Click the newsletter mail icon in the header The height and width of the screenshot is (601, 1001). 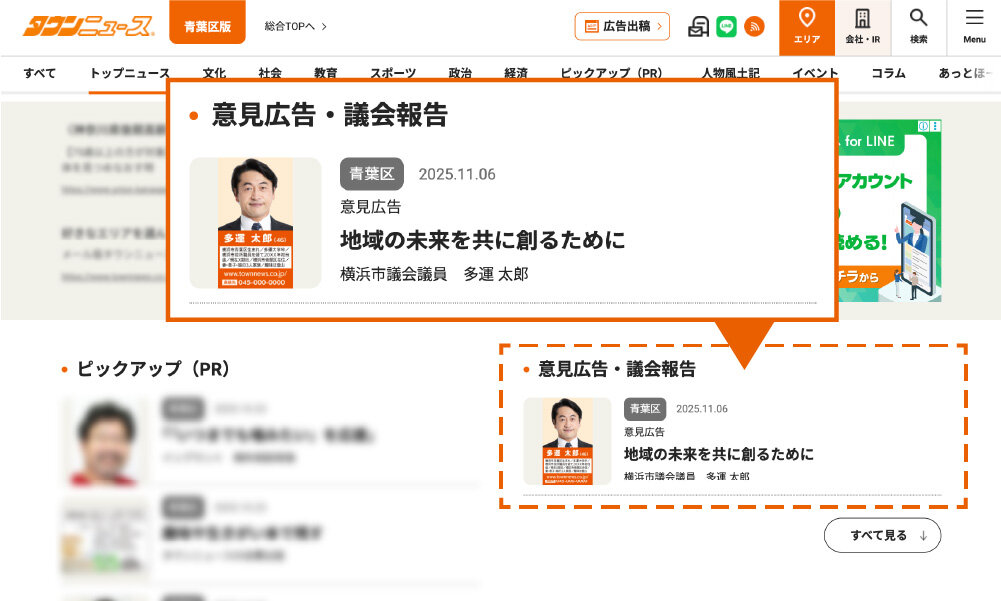(x=699, y=26)
